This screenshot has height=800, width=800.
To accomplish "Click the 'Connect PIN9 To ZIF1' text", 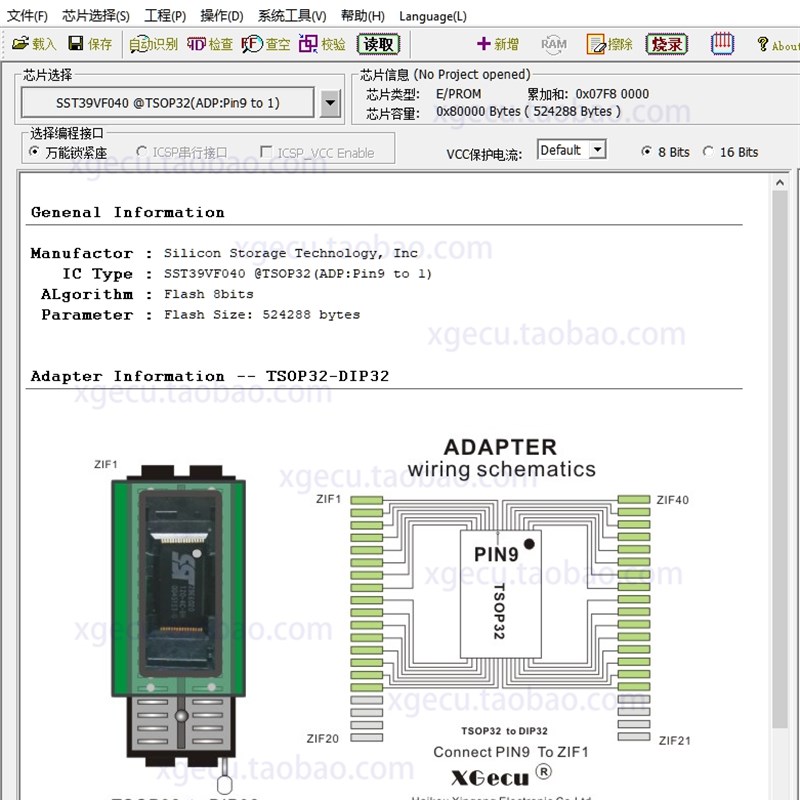I will [511, 752].
